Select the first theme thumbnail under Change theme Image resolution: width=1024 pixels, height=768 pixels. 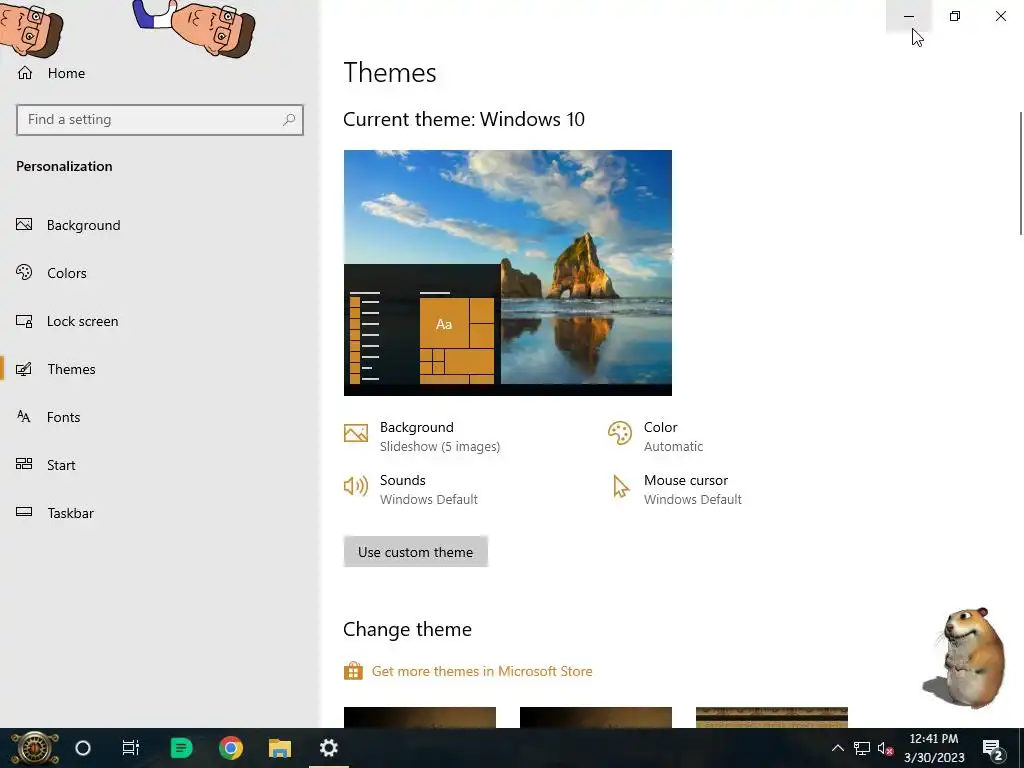point(420,717)
